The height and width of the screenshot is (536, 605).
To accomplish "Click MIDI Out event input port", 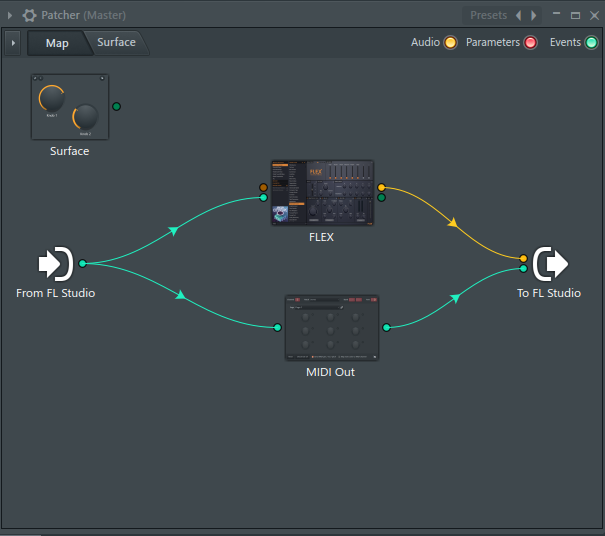I will pos(277,328).
